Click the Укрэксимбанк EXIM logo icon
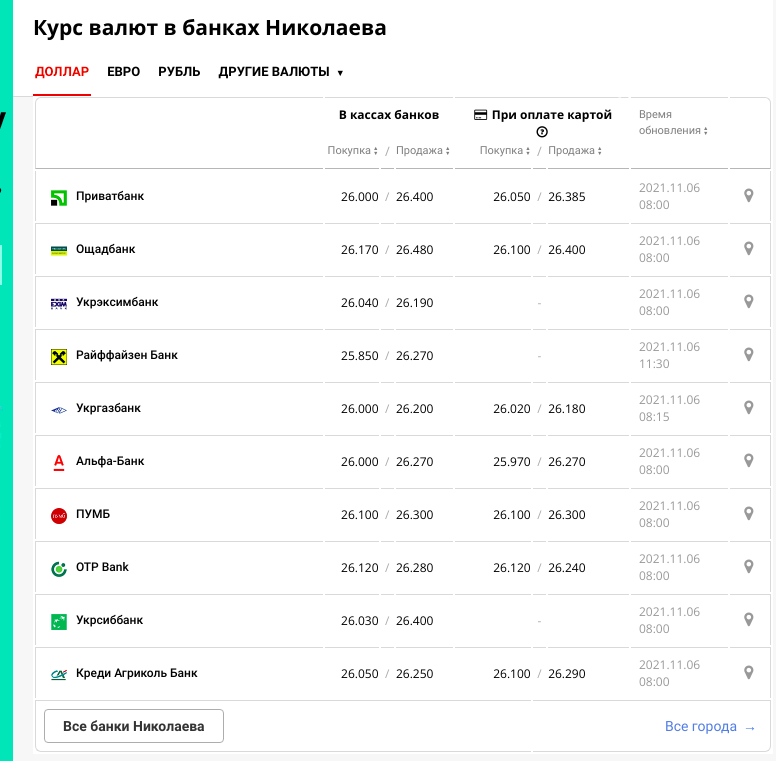 coord(59,303)
